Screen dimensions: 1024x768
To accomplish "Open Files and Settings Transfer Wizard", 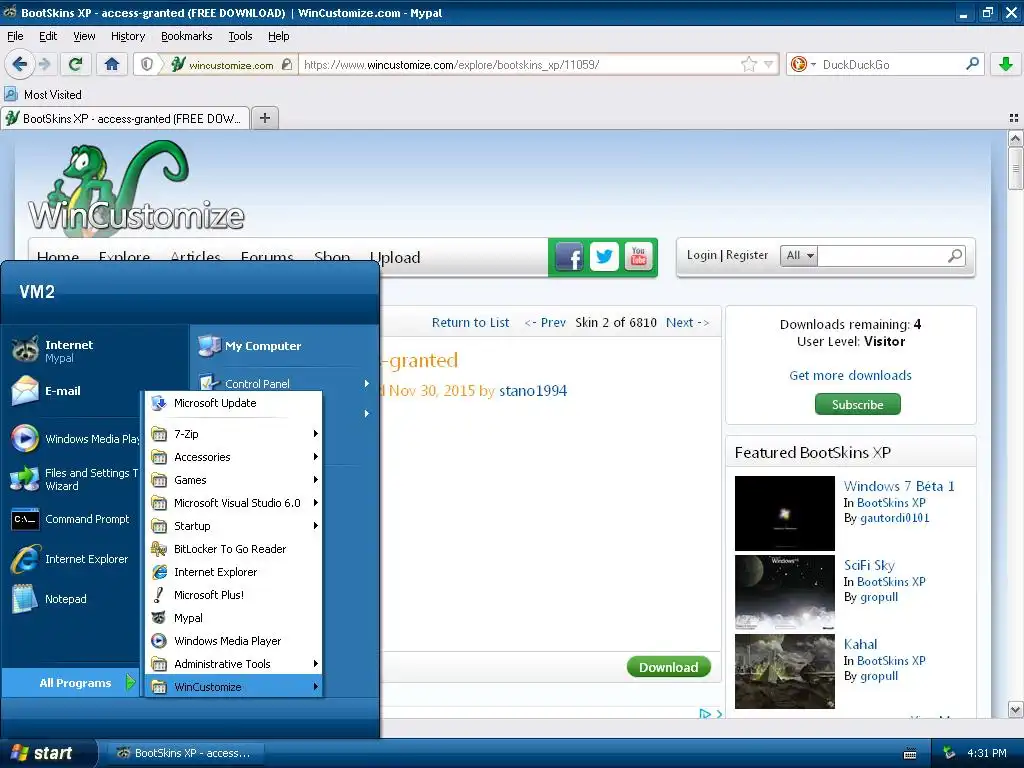I will [x=75, y=479].
